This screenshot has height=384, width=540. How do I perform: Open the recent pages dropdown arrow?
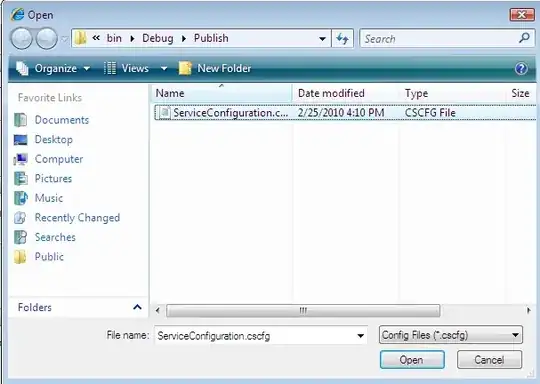(64, 39)
